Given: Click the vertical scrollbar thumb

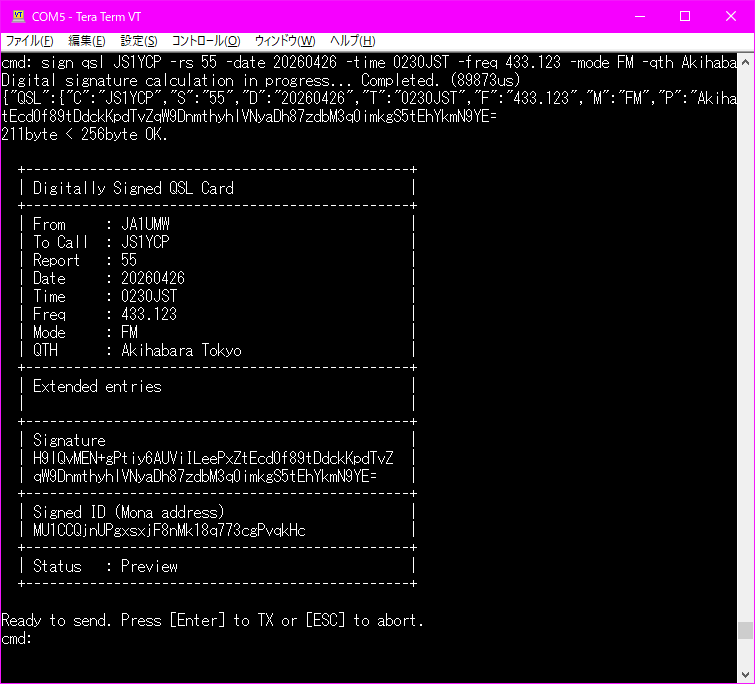Looking at the screenshot, I should 745,630.
